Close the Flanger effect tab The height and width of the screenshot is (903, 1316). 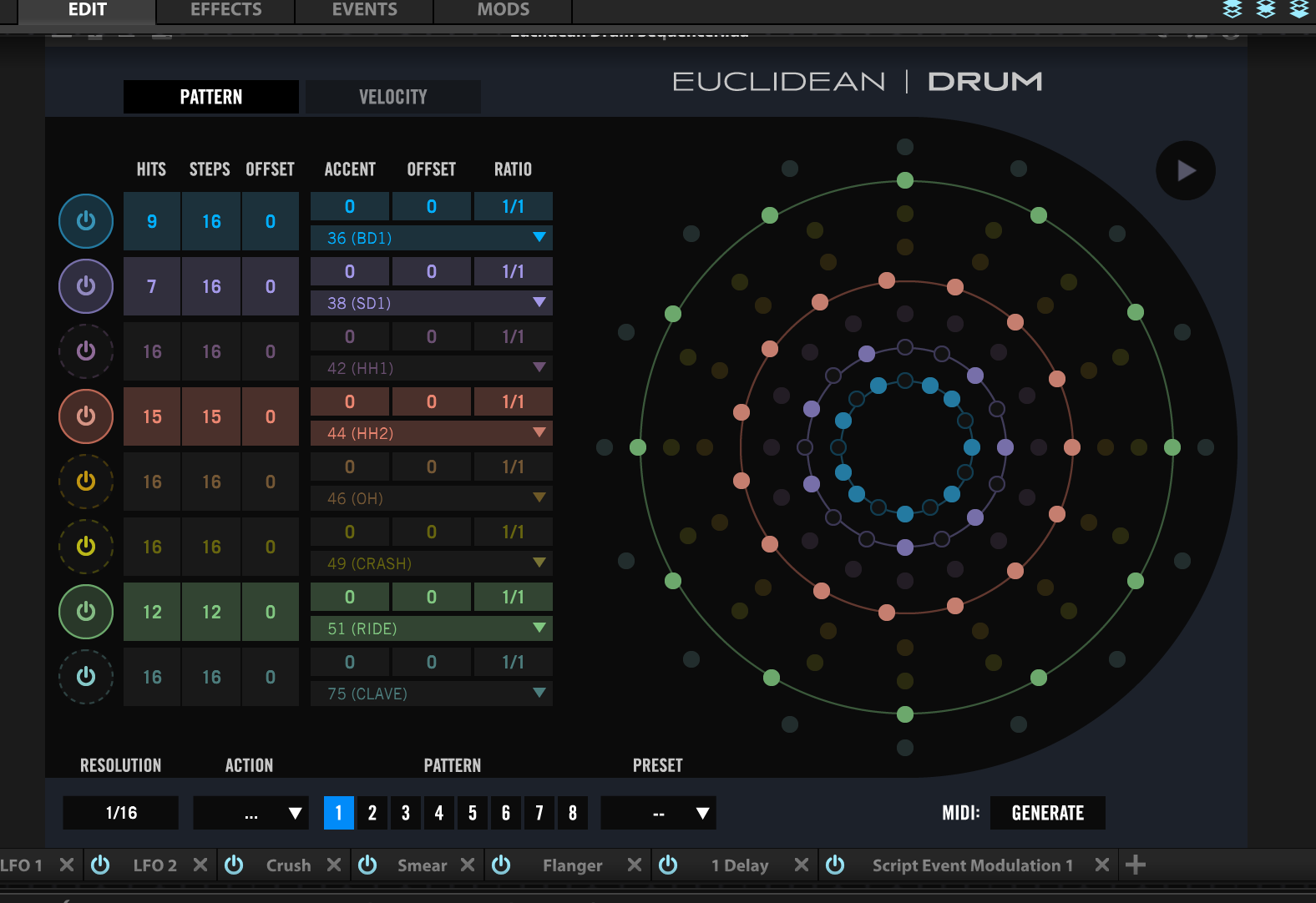[x=635, y=865]
